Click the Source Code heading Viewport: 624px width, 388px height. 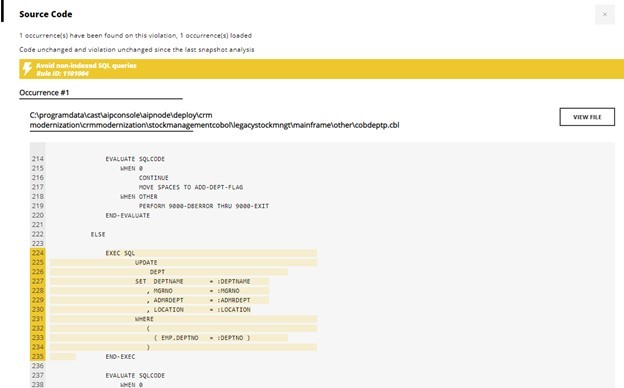(46, 14)
